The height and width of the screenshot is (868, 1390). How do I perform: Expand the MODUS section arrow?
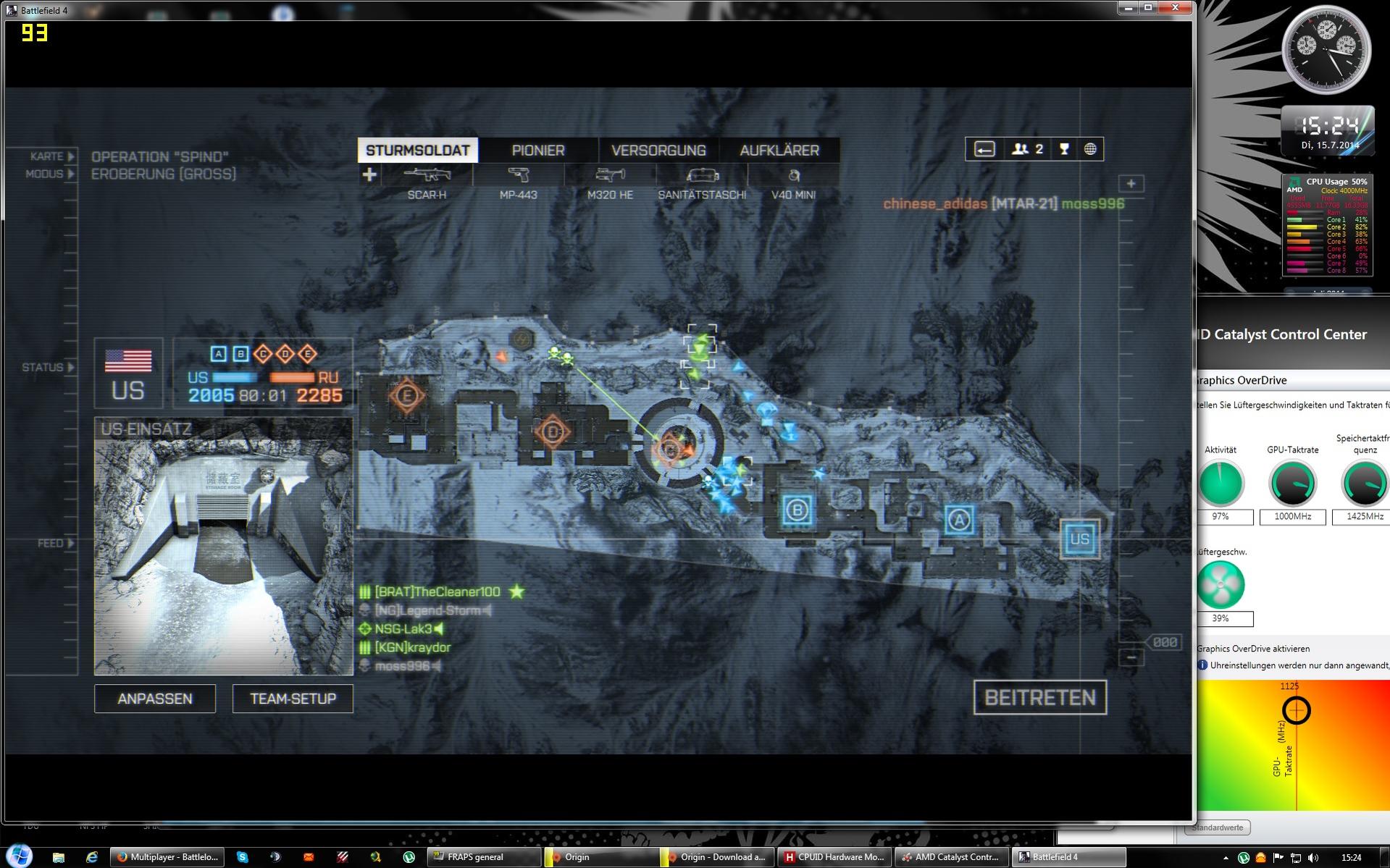click(x=71, y=174)
